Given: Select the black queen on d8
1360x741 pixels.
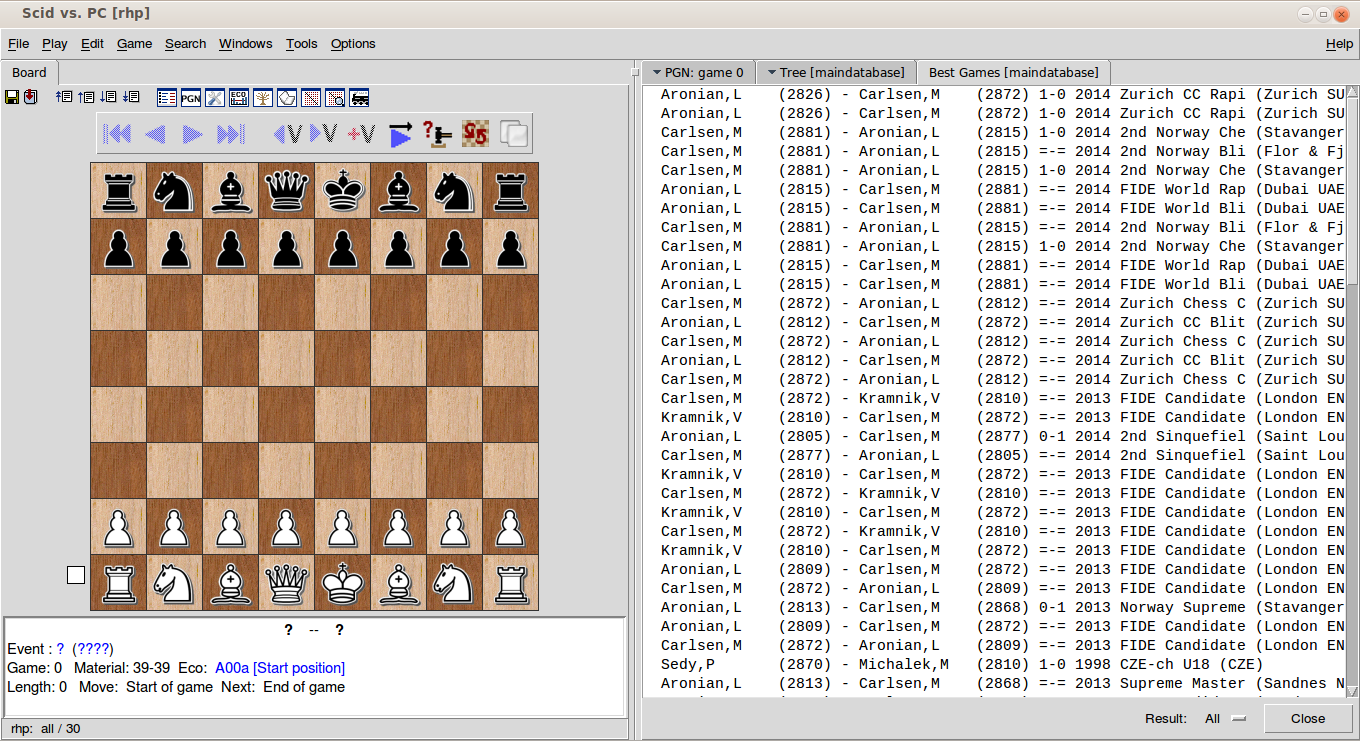Looking at the screenshot, I should point(286,190).
